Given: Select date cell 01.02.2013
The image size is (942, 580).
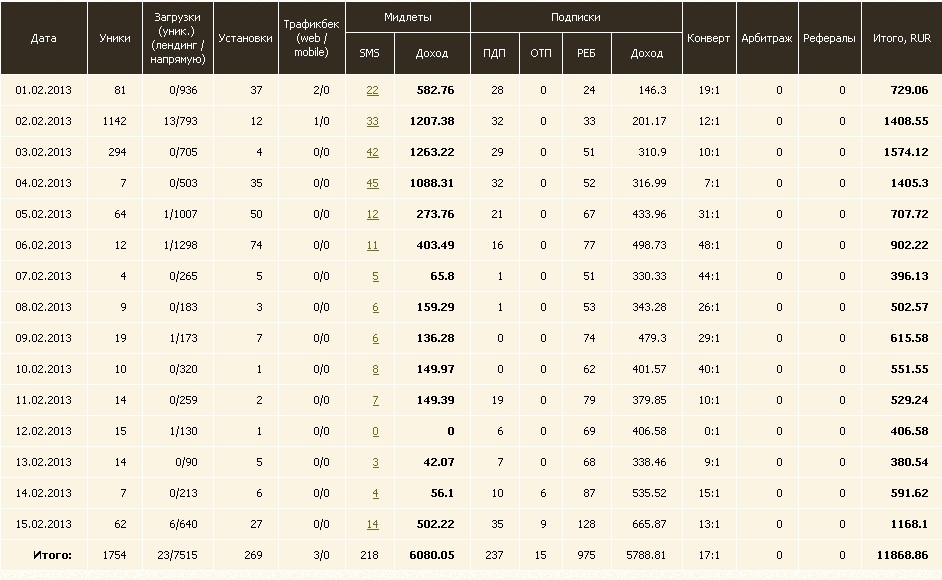Looking at the screenshot, I should coord(43,90).
